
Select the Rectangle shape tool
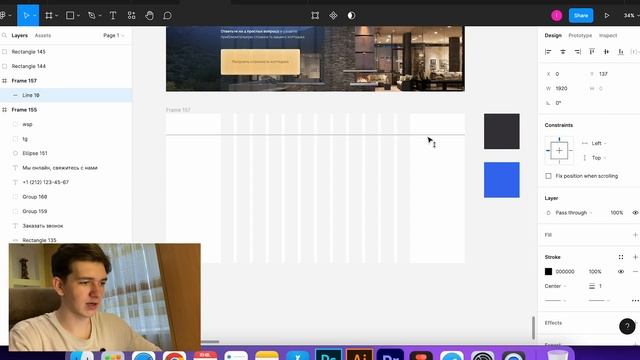(x=70, y=16)
